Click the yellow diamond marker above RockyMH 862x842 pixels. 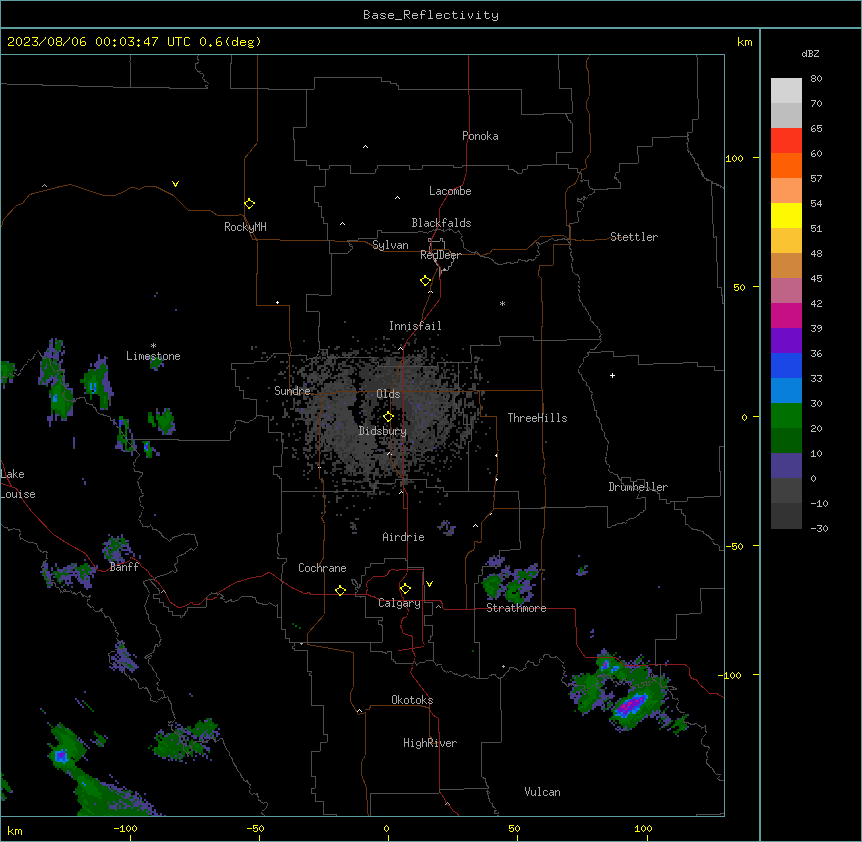(249, 203)
